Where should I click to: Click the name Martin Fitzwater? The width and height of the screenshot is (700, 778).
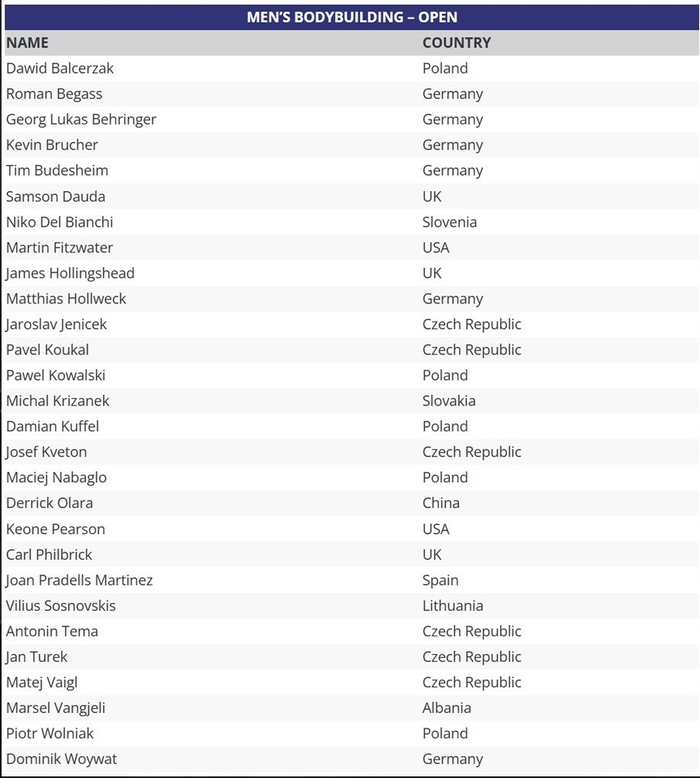pyautogui.click(x=59, y=247)
